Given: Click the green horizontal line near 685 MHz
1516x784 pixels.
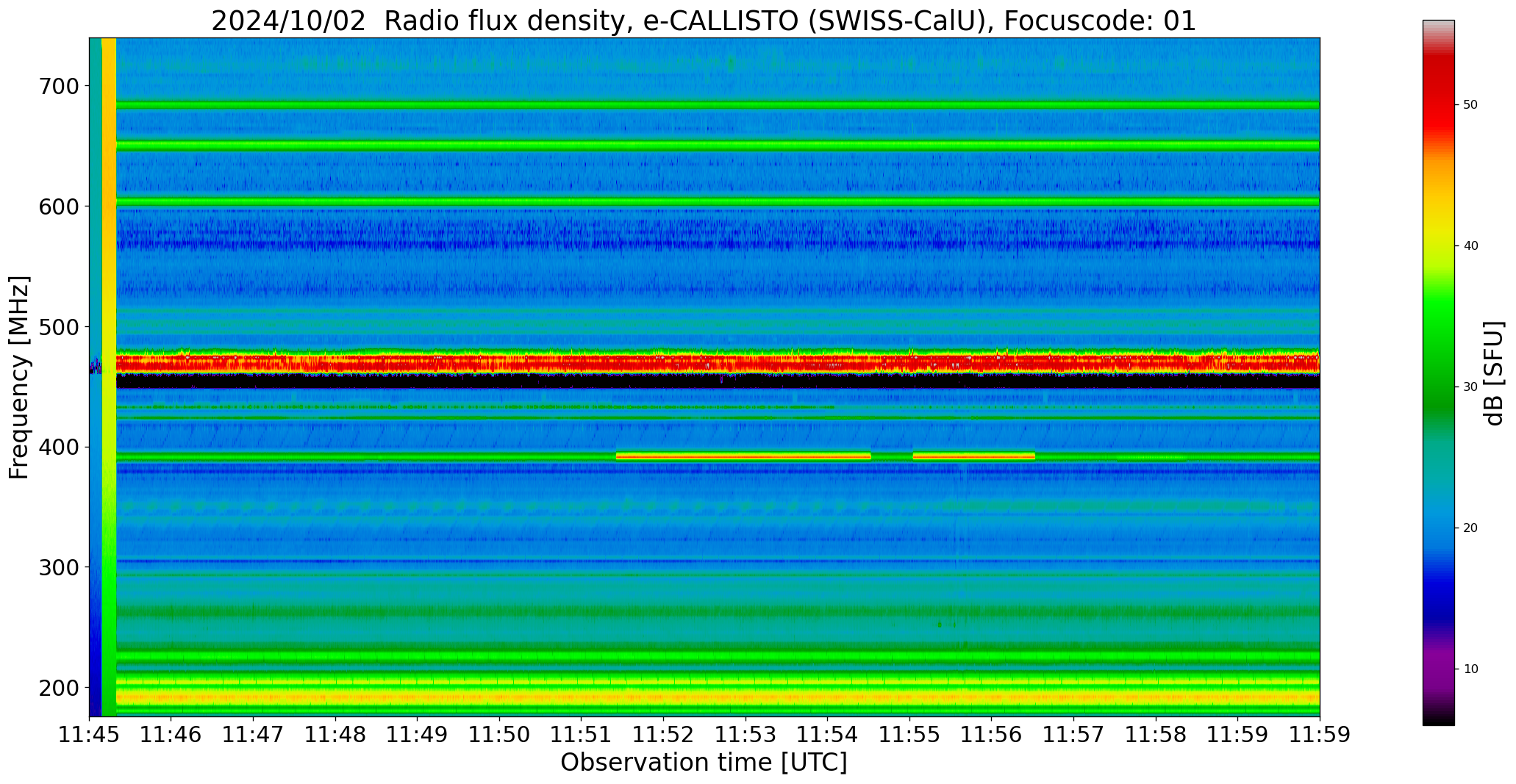Looking at the screenshot, I should coord(718,105).
